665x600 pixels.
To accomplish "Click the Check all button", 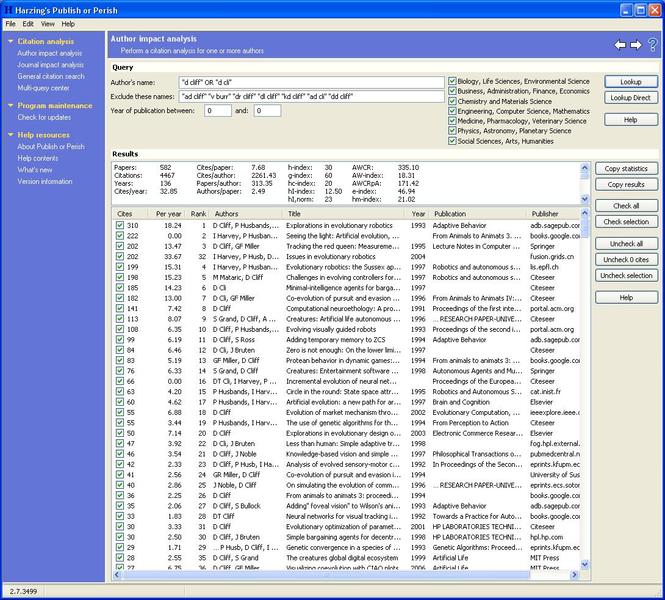I will pyautogui.click(x=626, y=206).
